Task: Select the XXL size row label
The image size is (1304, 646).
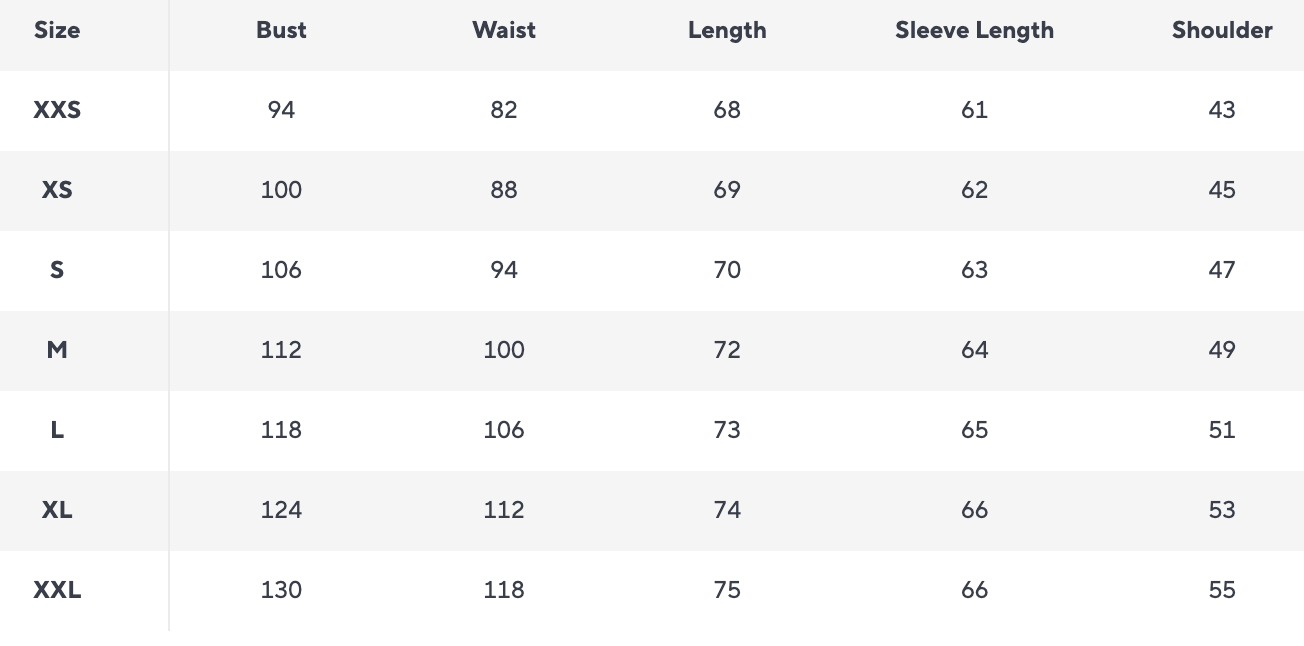Action: (x=57, y=590)
